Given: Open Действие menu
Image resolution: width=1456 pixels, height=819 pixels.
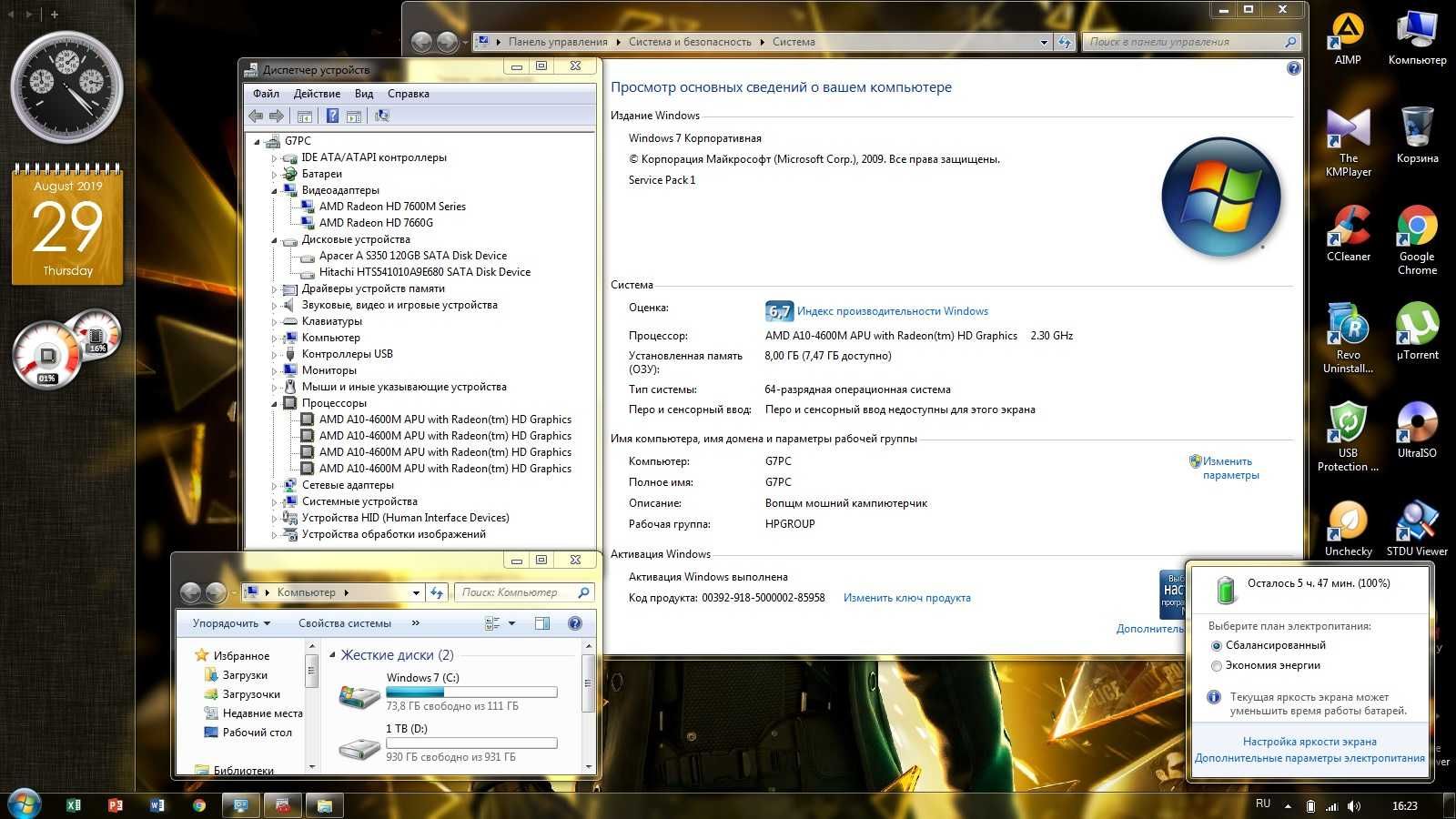Looking at the screenshot, I should [x=317, y=94].
